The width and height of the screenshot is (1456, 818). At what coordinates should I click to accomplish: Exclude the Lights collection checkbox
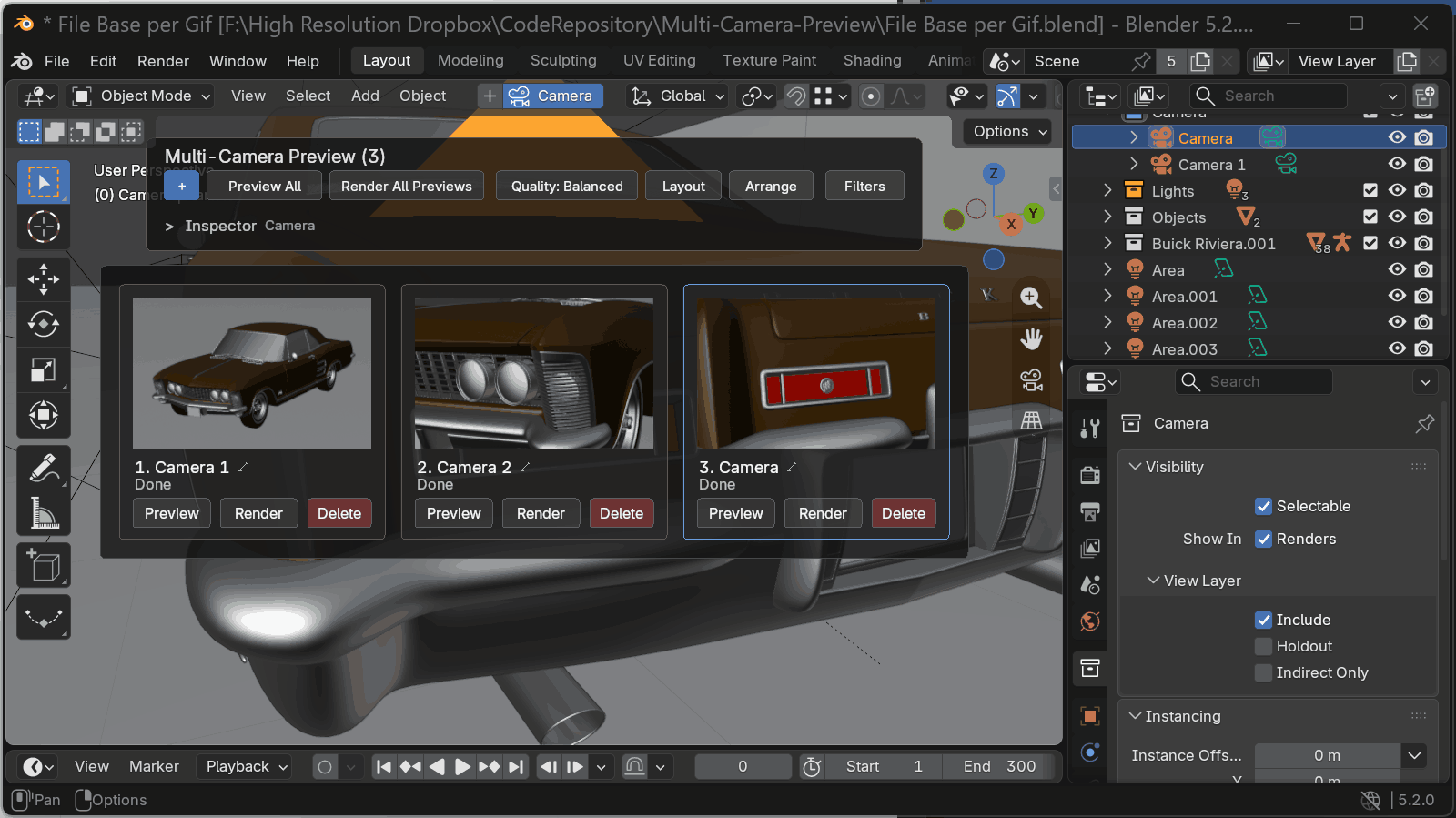point(1370,190)
